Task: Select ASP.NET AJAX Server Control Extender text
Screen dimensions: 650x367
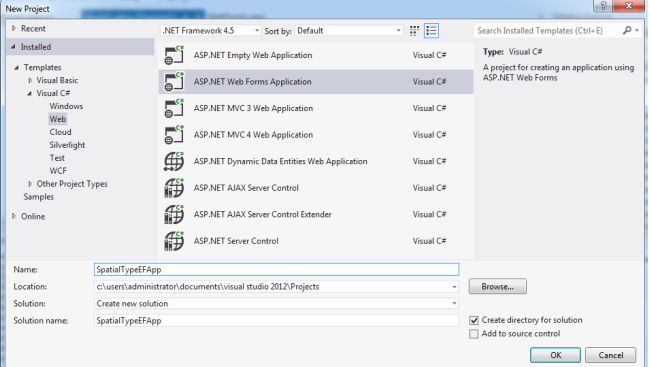Action: coord(262,214)
